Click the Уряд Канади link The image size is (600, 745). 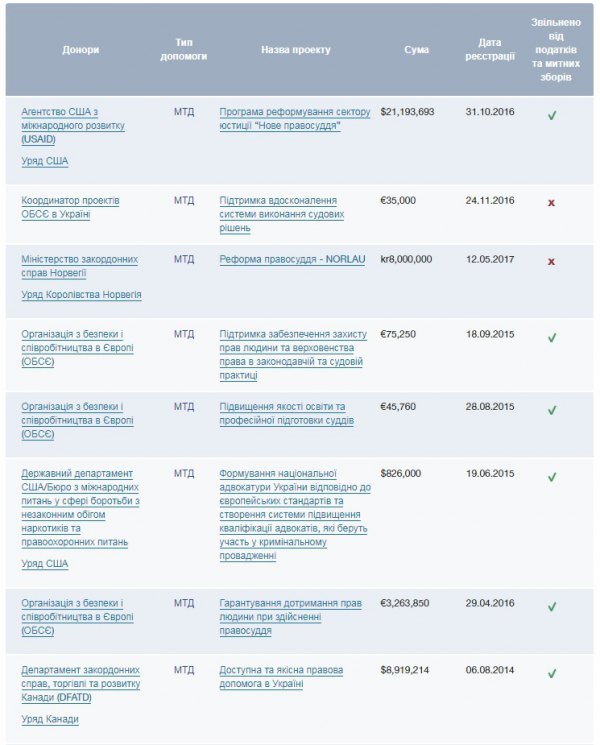pos(50,719)
